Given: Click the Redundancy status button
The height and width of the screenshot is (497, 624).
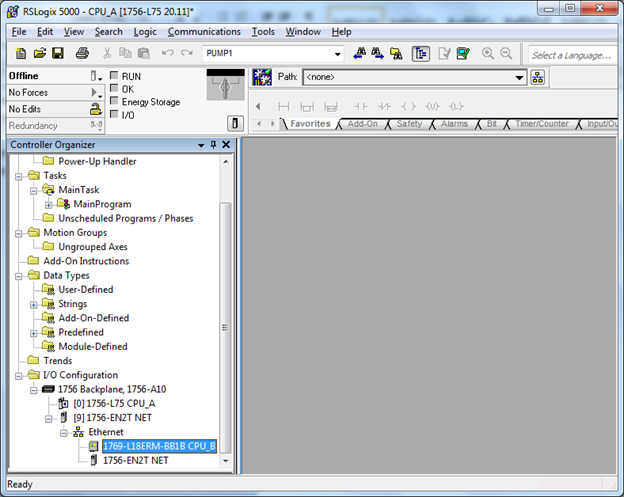Looking at the screenshot, I should (55, 126).
